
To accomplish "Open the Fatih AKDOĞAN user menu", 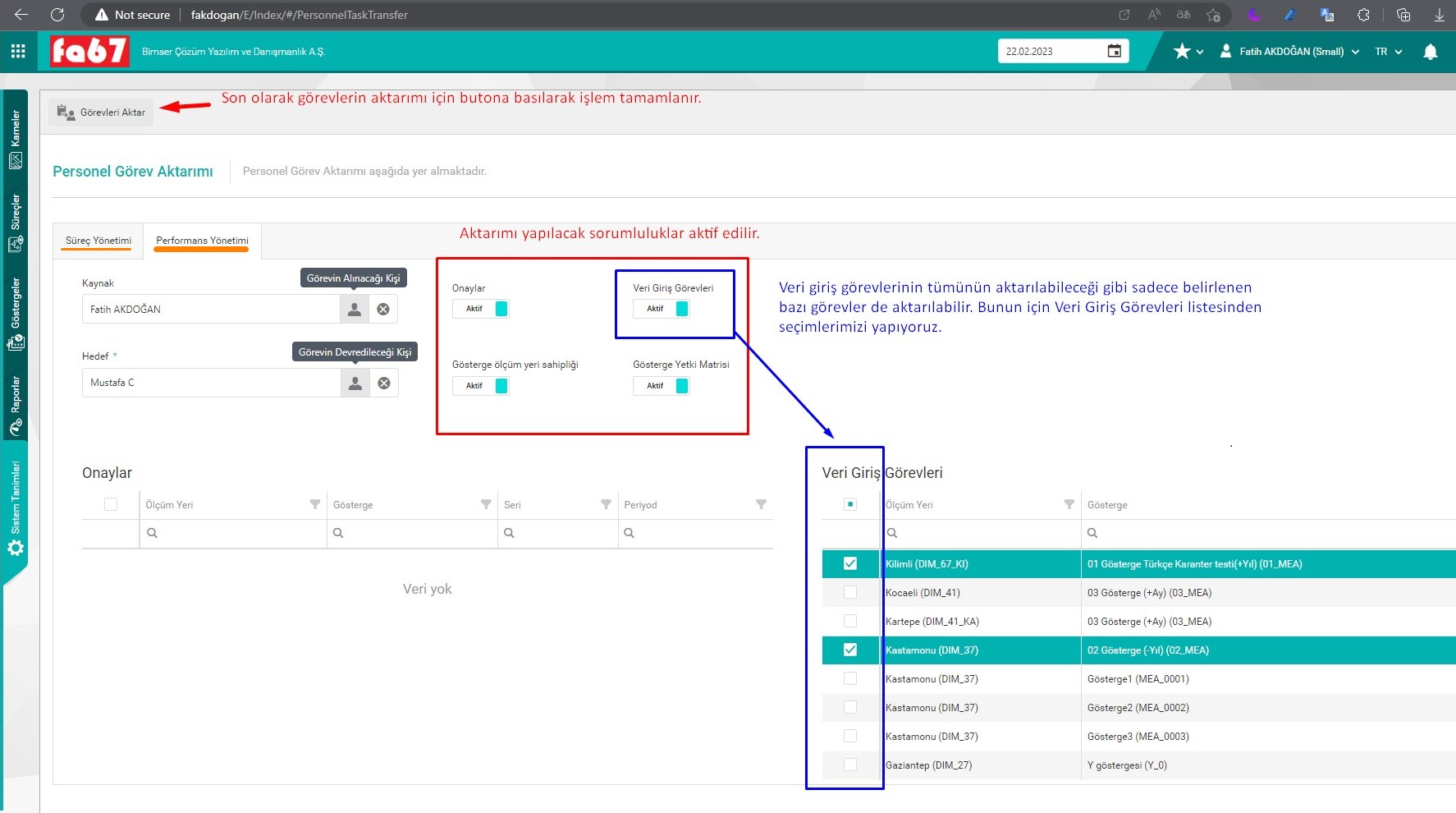I will 1289,52.
